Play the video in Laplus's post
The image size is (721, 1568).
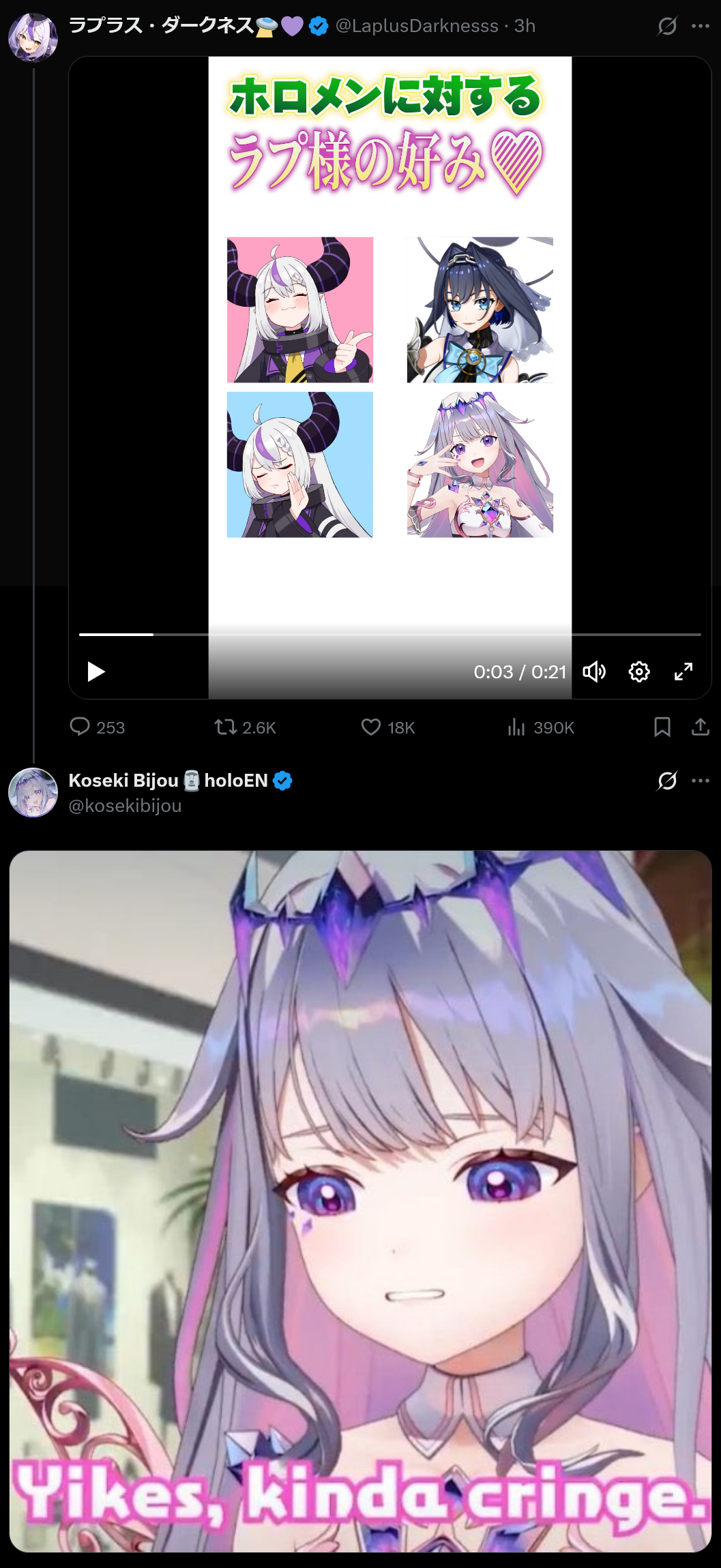pyautogui.click(x=96, y=672)
